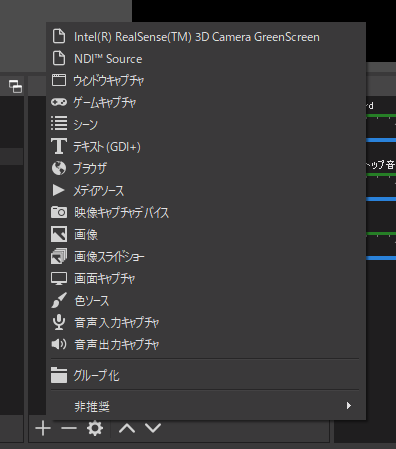Select ゲームキャプチャ source
The height and width of the screenshot is (449, 396).
206,102
